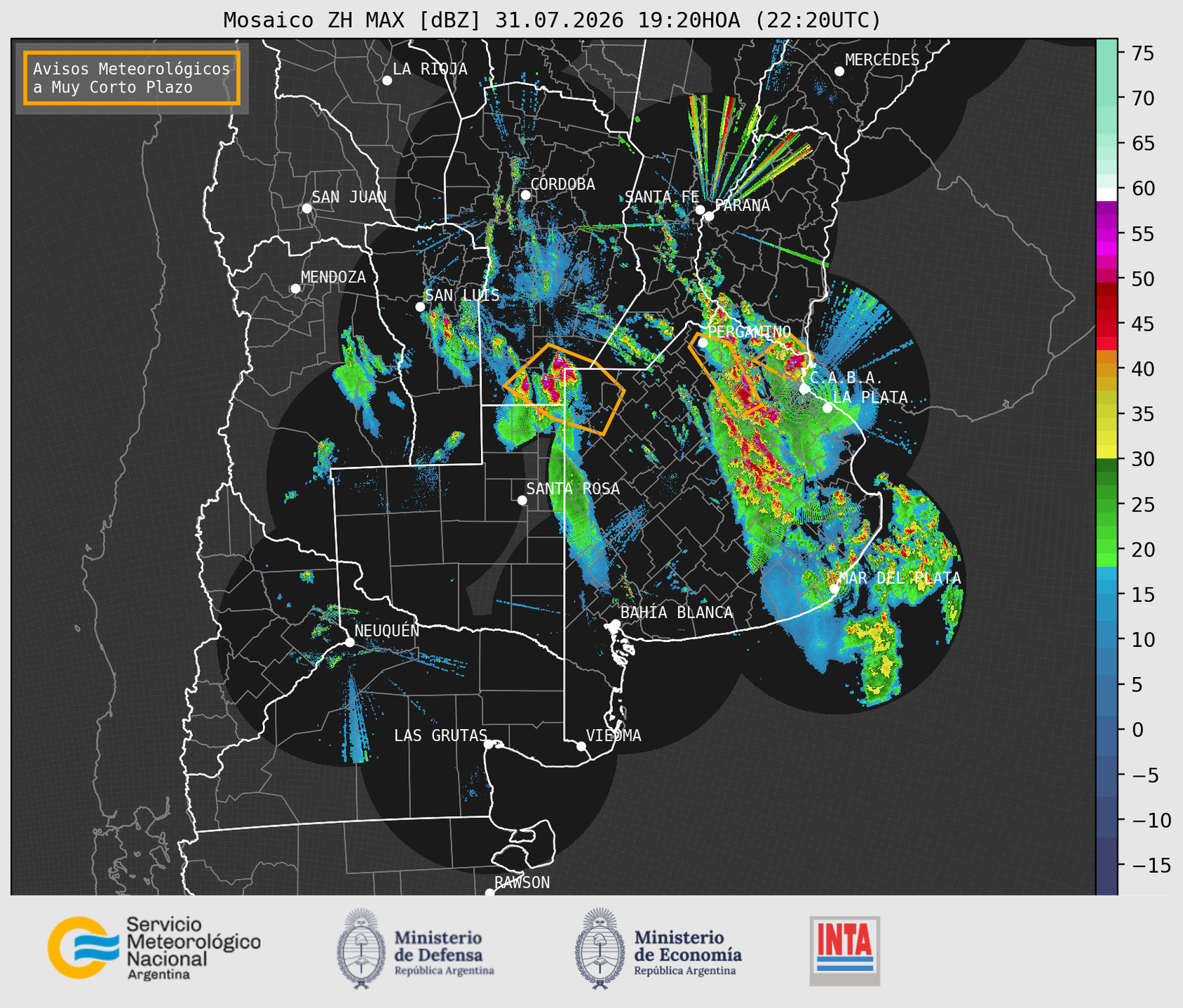Image resolution: width=1183 pixels, height=1008 pixels.
Task: Click the LA PLATA city label
Action: (870, 397)
